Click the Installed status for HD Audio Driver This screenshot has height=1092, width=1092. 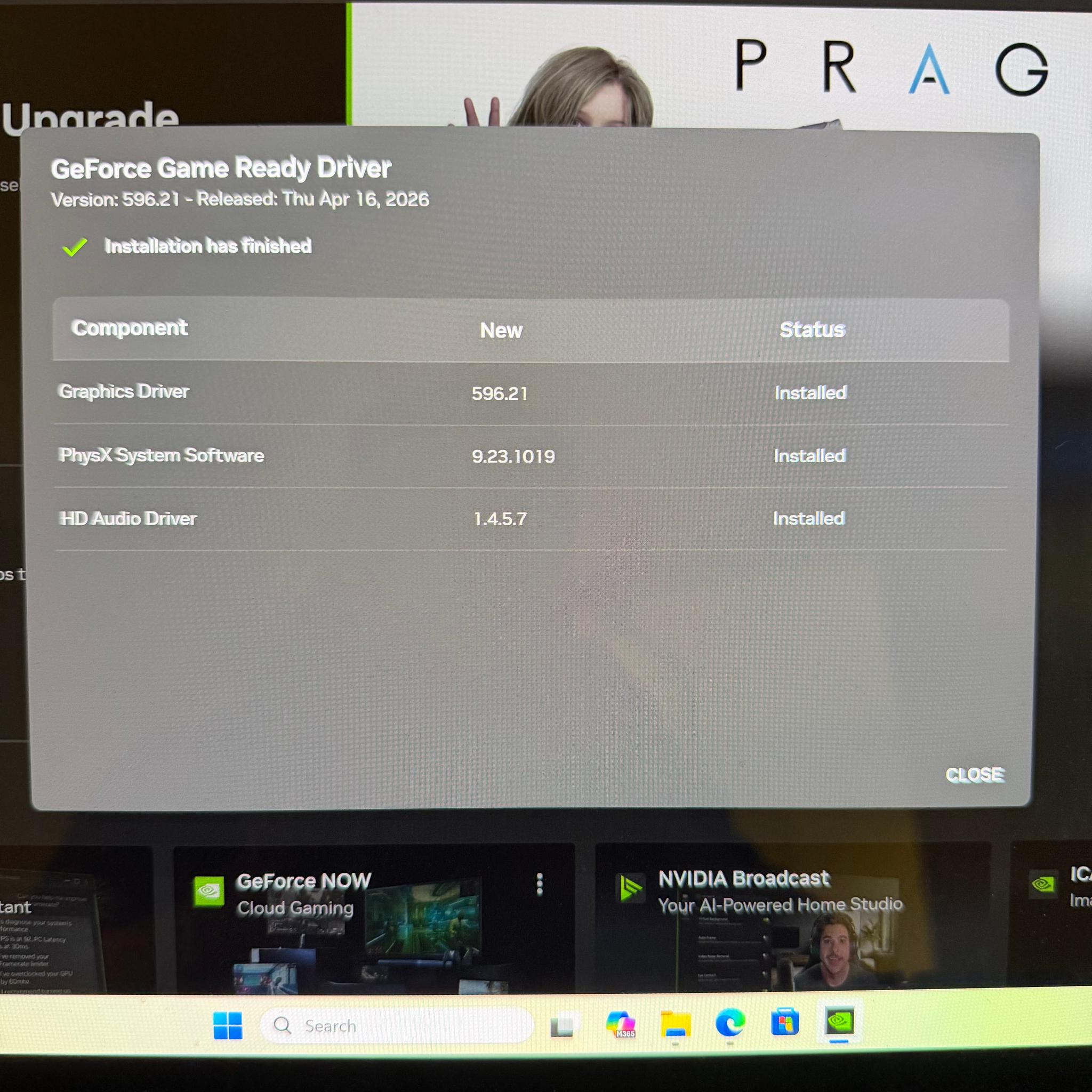point(809,518)
